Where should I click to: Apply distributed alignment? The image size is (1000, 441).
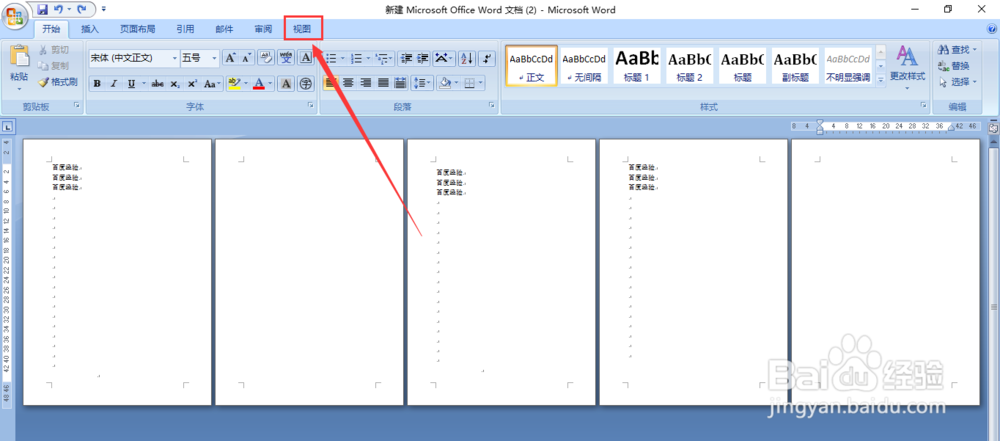pos(400,83)
